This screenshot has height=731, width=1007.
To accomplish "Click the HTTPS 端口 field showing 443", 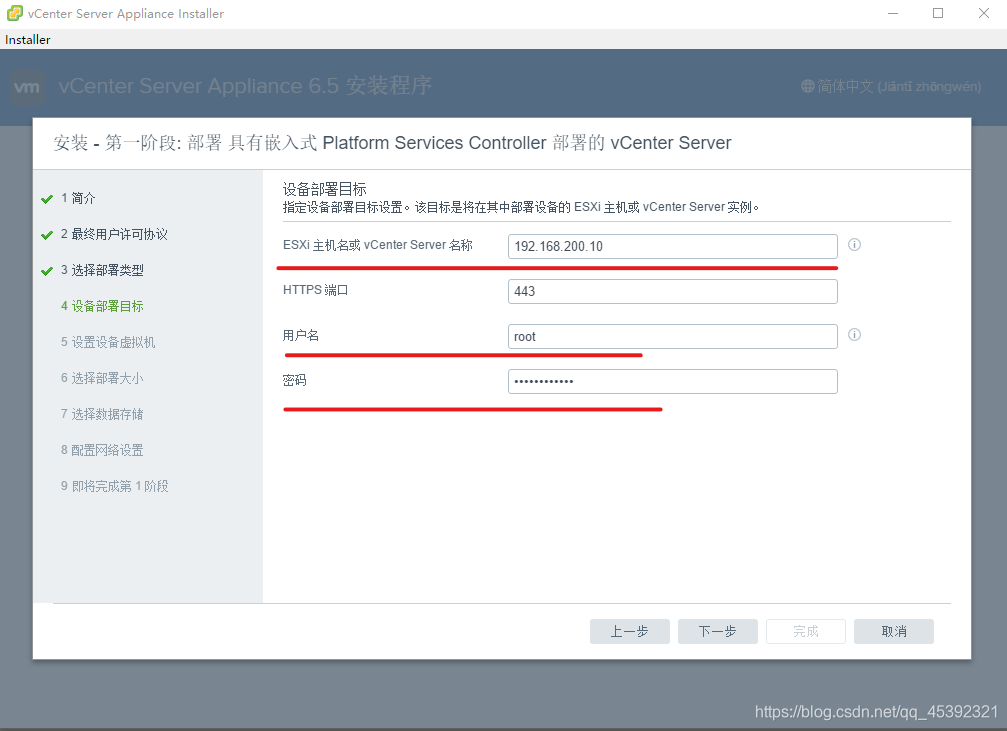I will tap(672, 291).
